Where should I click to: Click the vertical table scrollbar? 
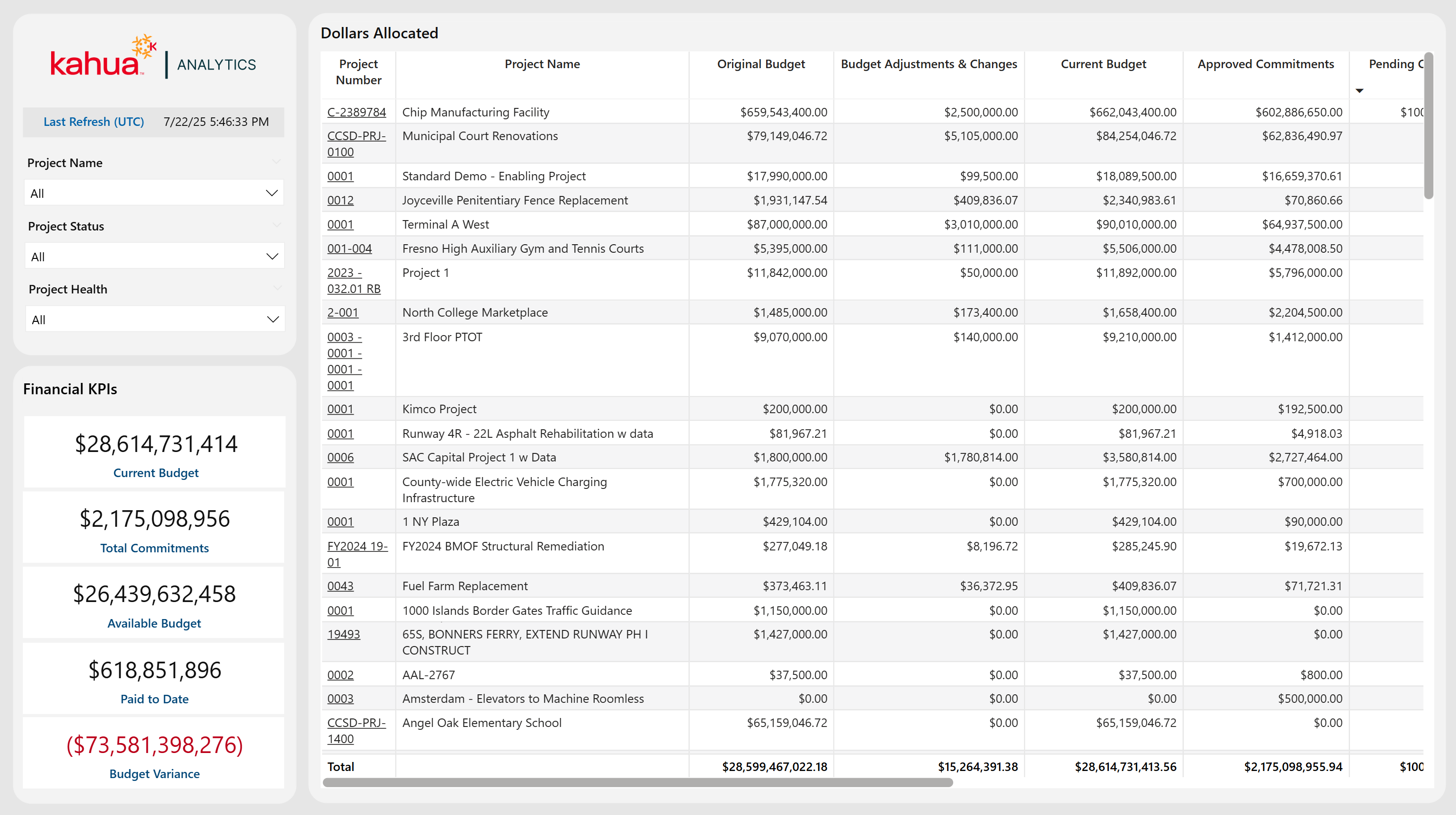coord(1429,126)
